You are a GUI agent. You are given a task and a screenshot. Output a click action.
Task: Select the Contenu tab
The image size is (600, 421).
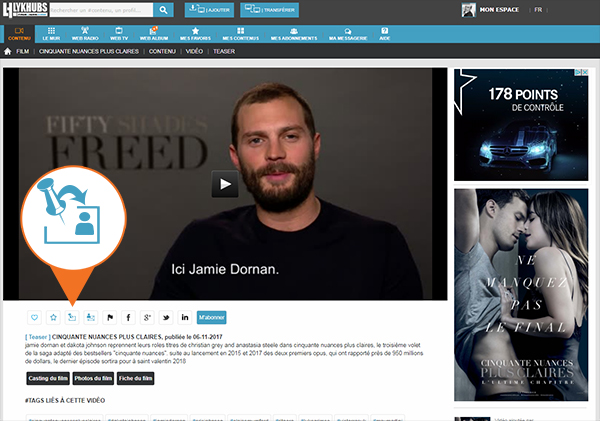click(x=19, y=34)
